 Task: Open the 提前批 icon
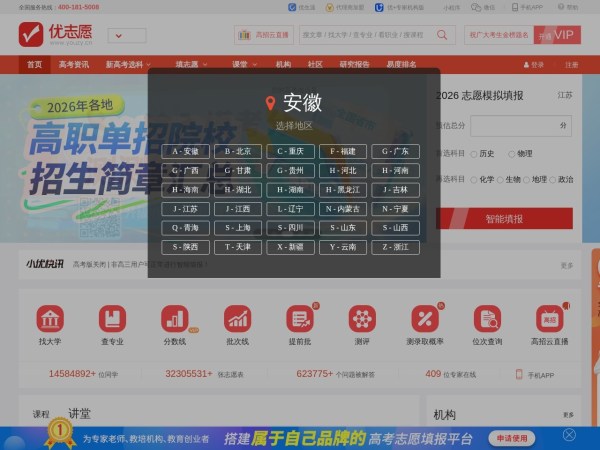coord(299,319)
